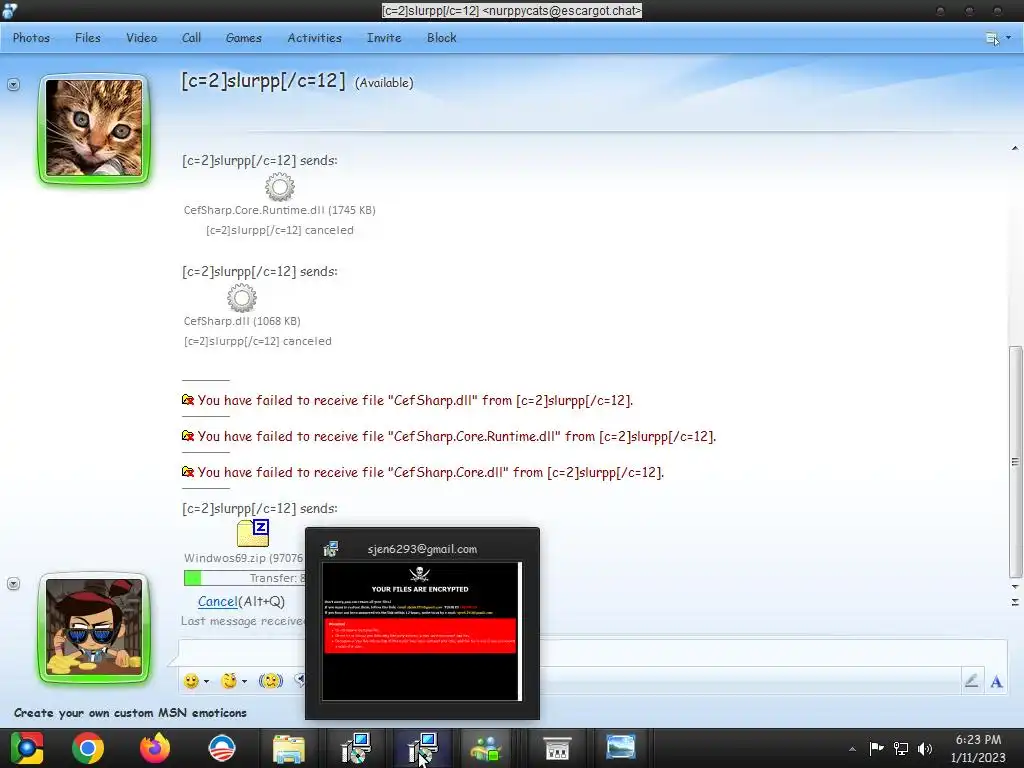
Task: Switch to the second installer taskbar window
Action: click(422, 748)
